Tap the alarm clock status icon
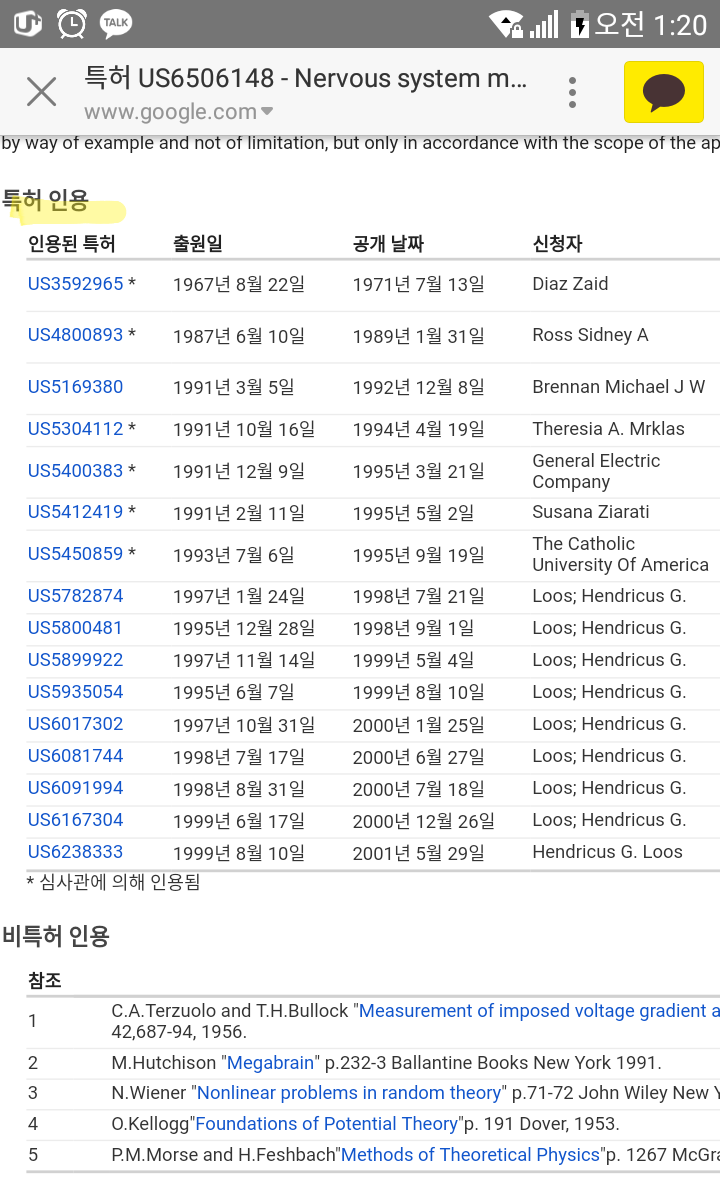The height and width of the screenshot is (1187, 720). [72, 23]
